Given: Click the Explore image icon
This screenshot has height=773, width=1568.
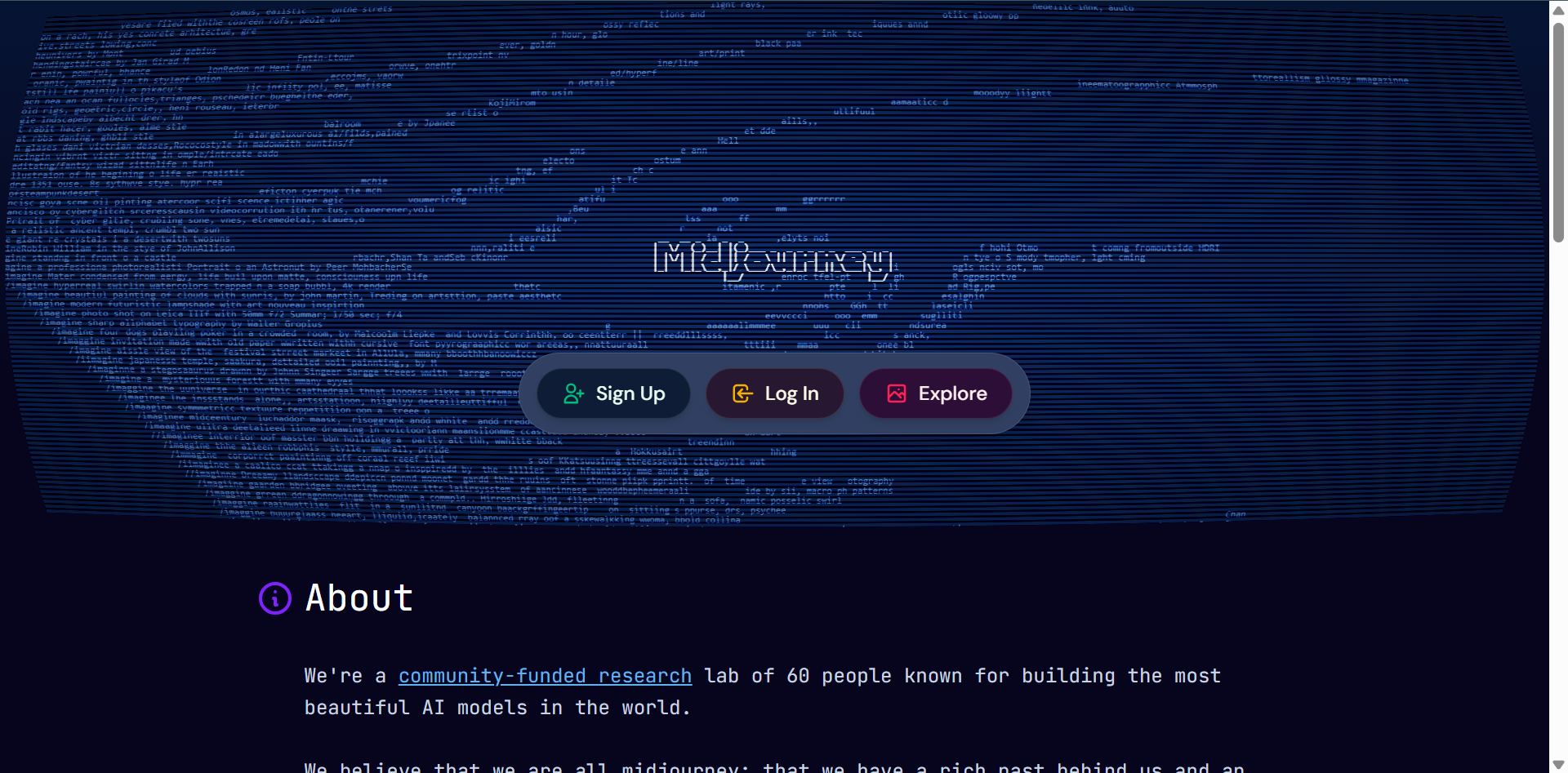Looking at the screenshot, I should tap(897, 393).
